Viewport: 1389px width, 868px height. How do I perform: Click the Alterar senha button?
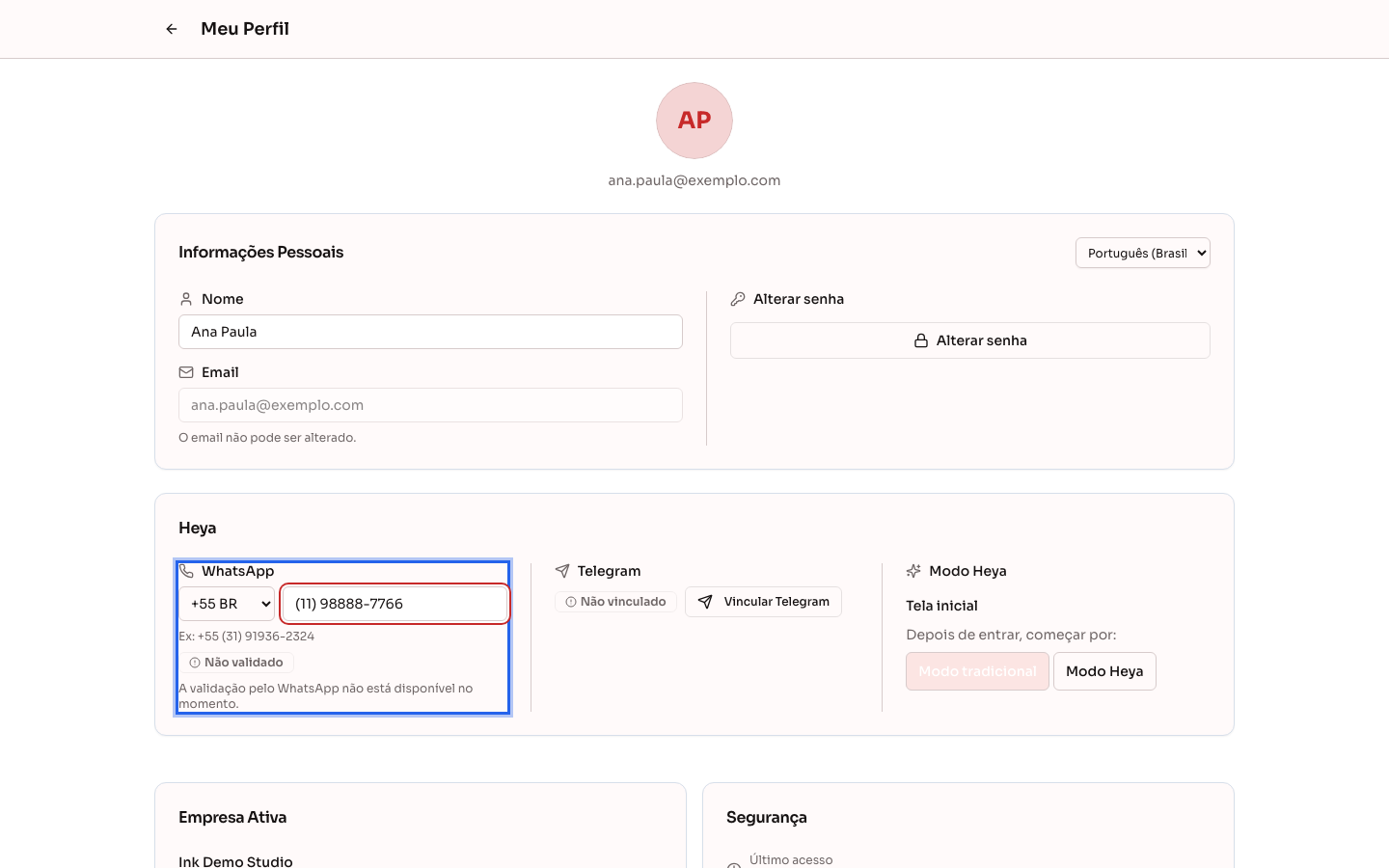coord(970,340)
